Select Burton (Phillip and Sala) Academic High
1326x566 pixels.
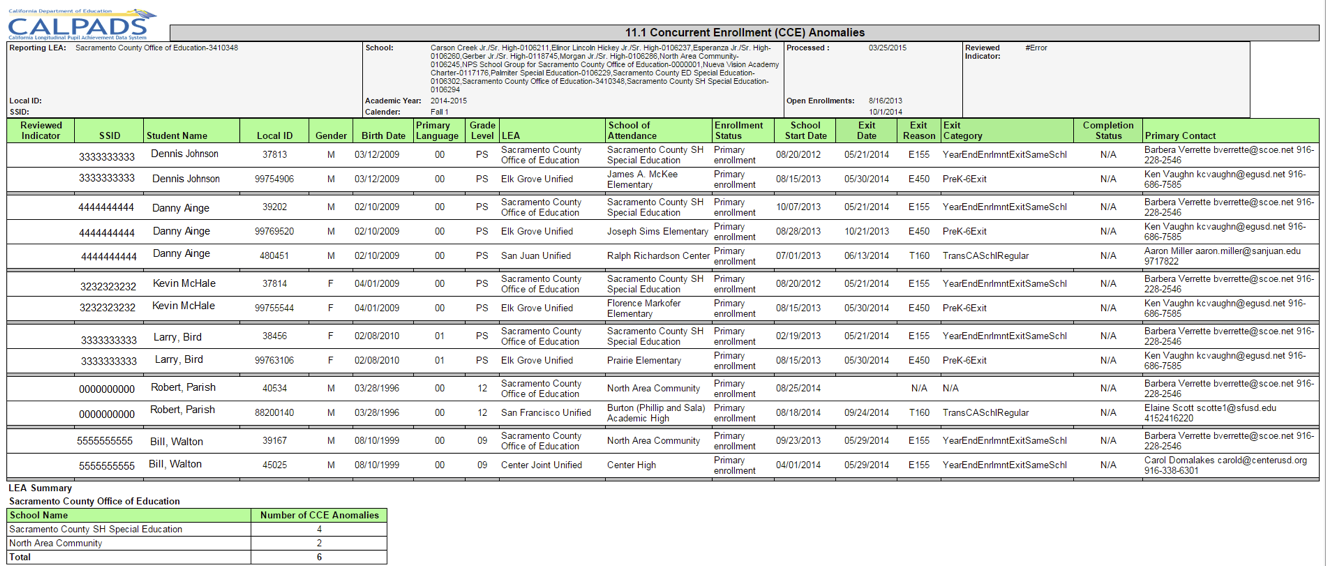point(656,412)
